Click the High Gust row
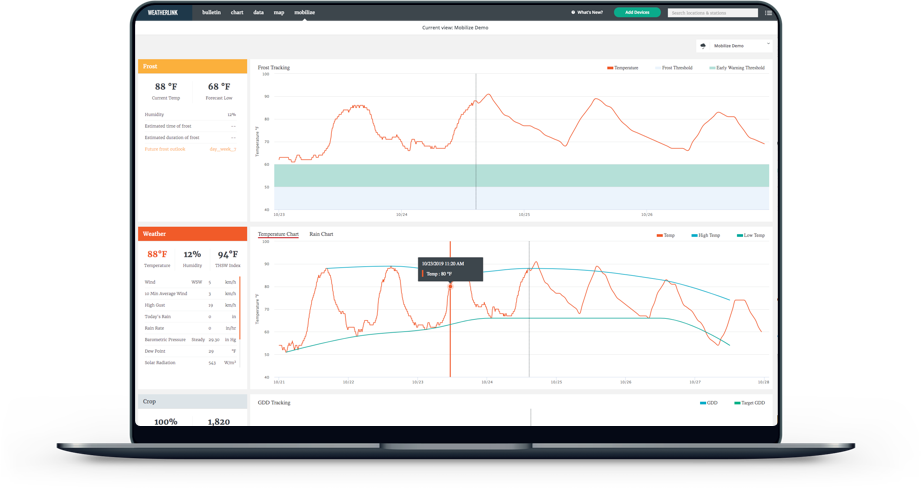Image resolution: width=921 pixels, height=488 pixels. point(190,305)
